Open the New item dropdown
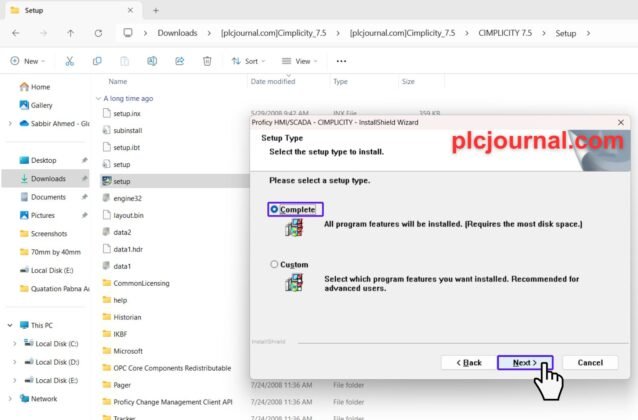Image resolution: width=638 pixels, height=420 pixels. click(30, 61)
